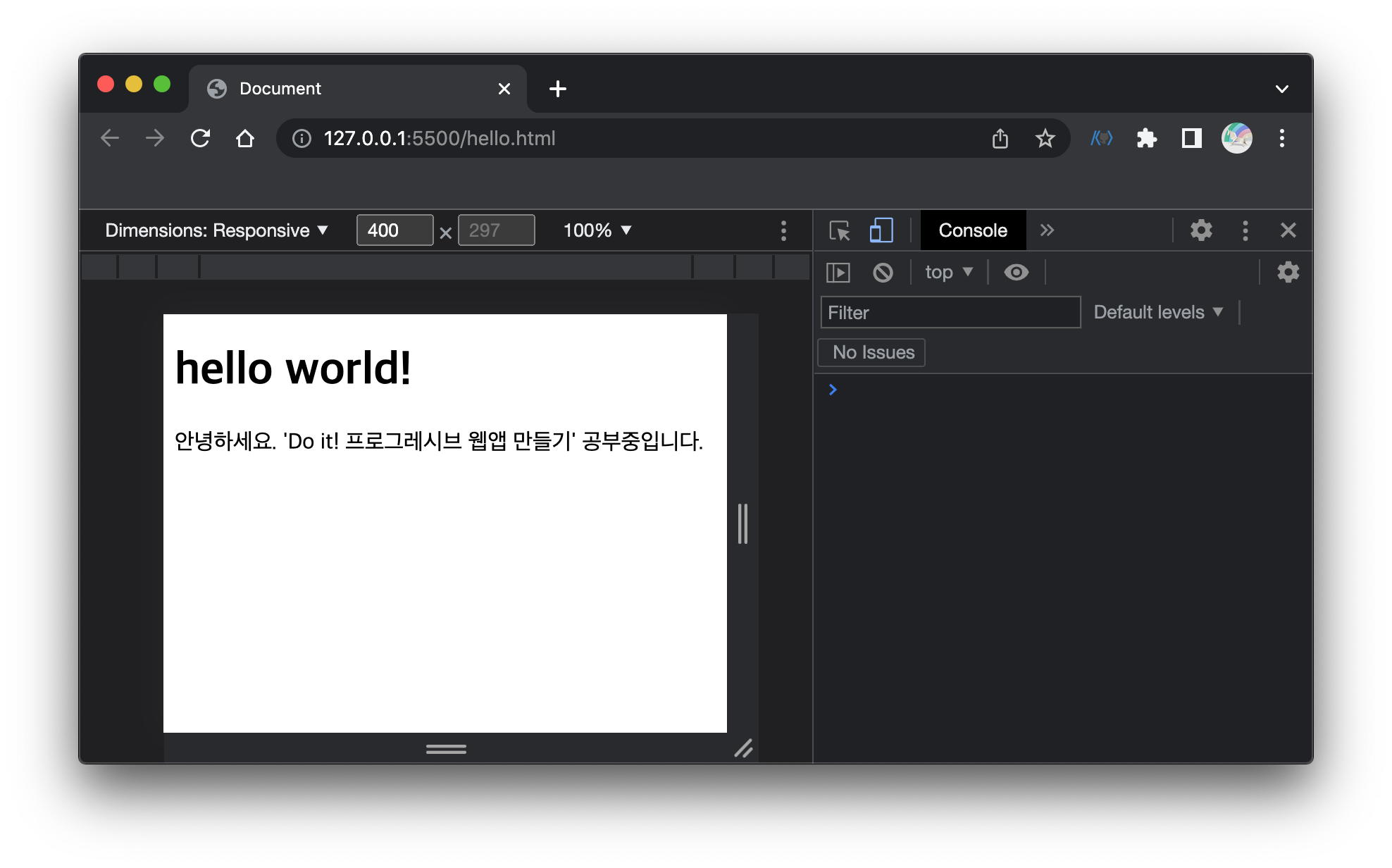
Task: Toggle the device toolbar icon
Action: click(x=881, y=230)
